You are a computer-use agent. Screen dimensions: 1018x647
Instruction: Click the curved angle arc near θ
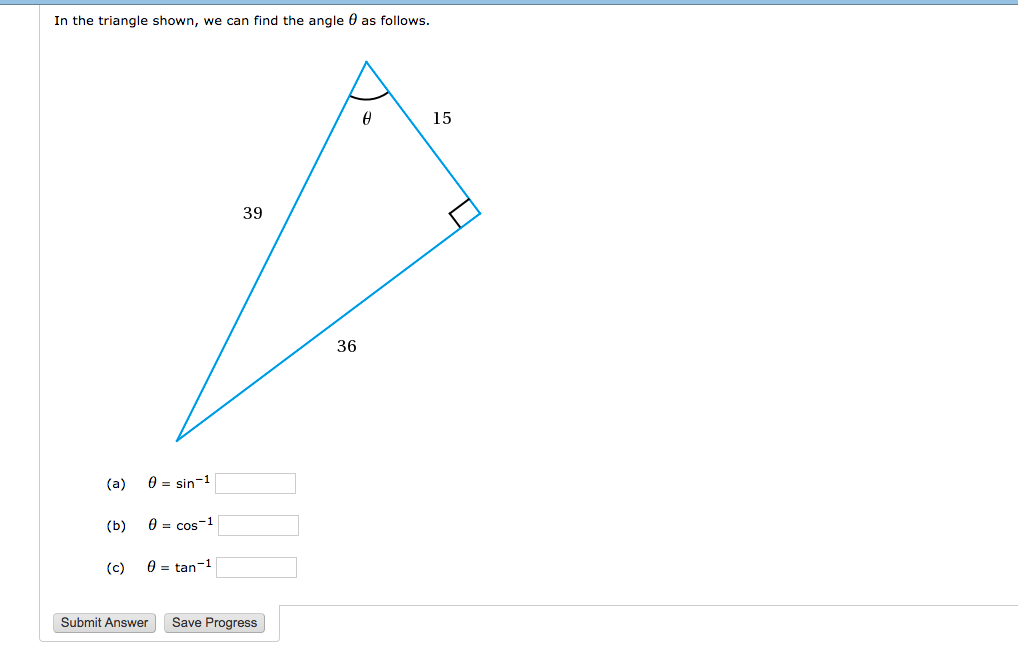[x=367, y=97]
